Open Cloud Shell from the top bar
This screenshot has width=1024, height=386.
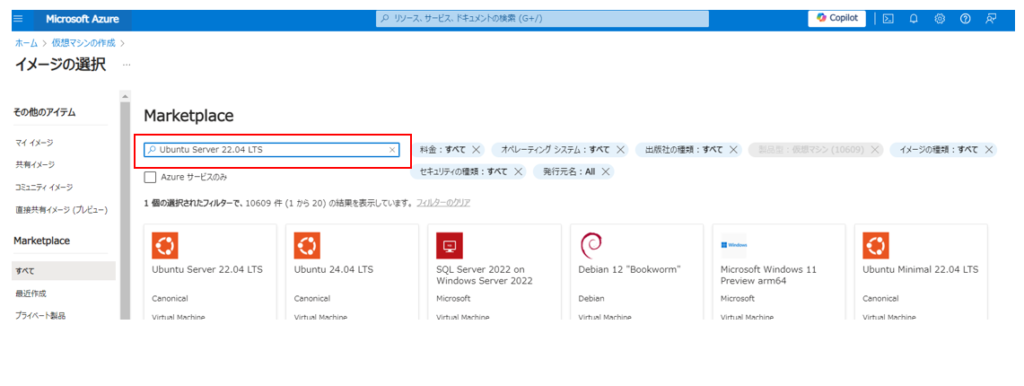[888, 19]
